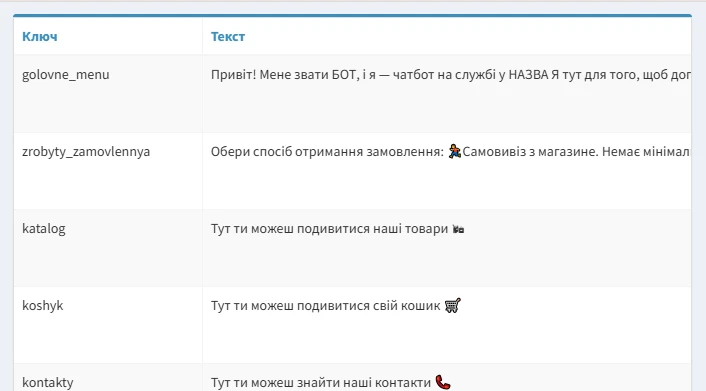Click the text Обери спосіб отримання замовлення
The height and width of the screenshot is (391, 706).
pyautogui.click(x=327, y=152)
